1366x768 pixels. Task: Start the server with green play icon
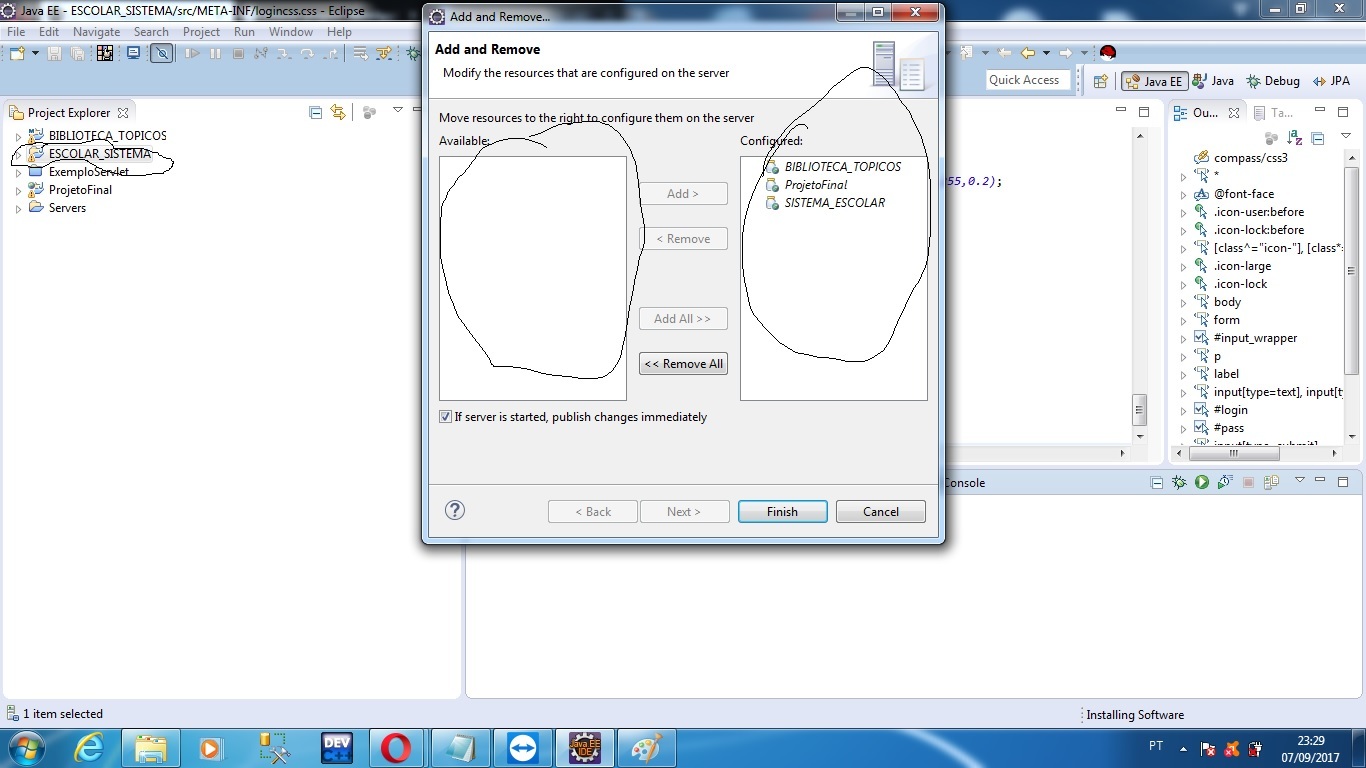point(1202,482)
